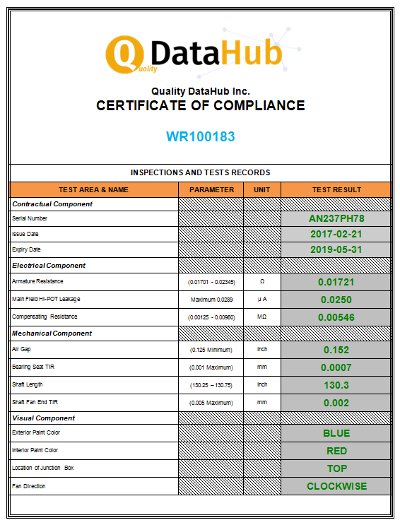
Task: Click the Interior Paint Color label
Action: tap(35, 450)
